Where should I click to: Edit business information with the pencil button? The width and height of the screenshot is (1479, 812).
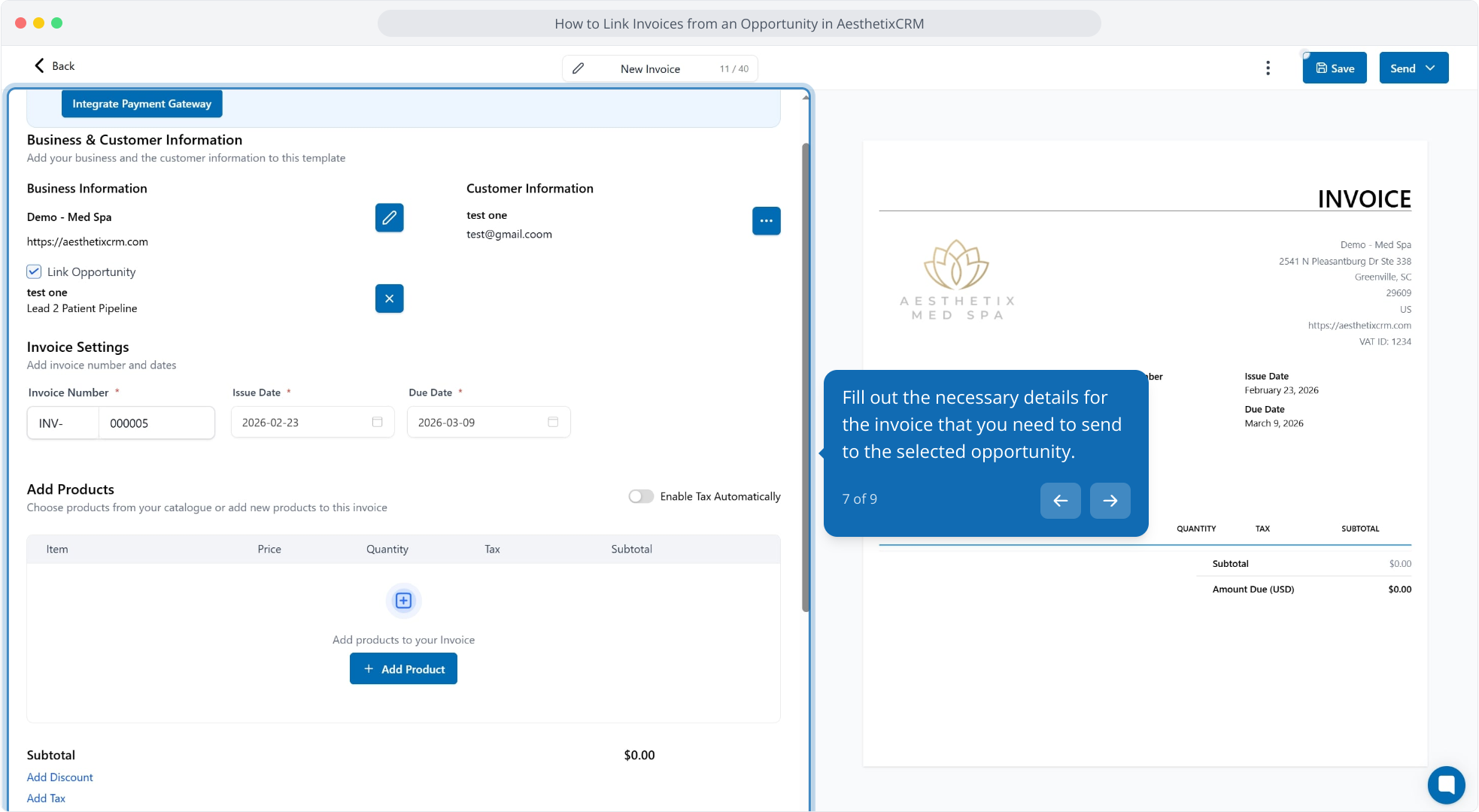[x=389, y=218]
